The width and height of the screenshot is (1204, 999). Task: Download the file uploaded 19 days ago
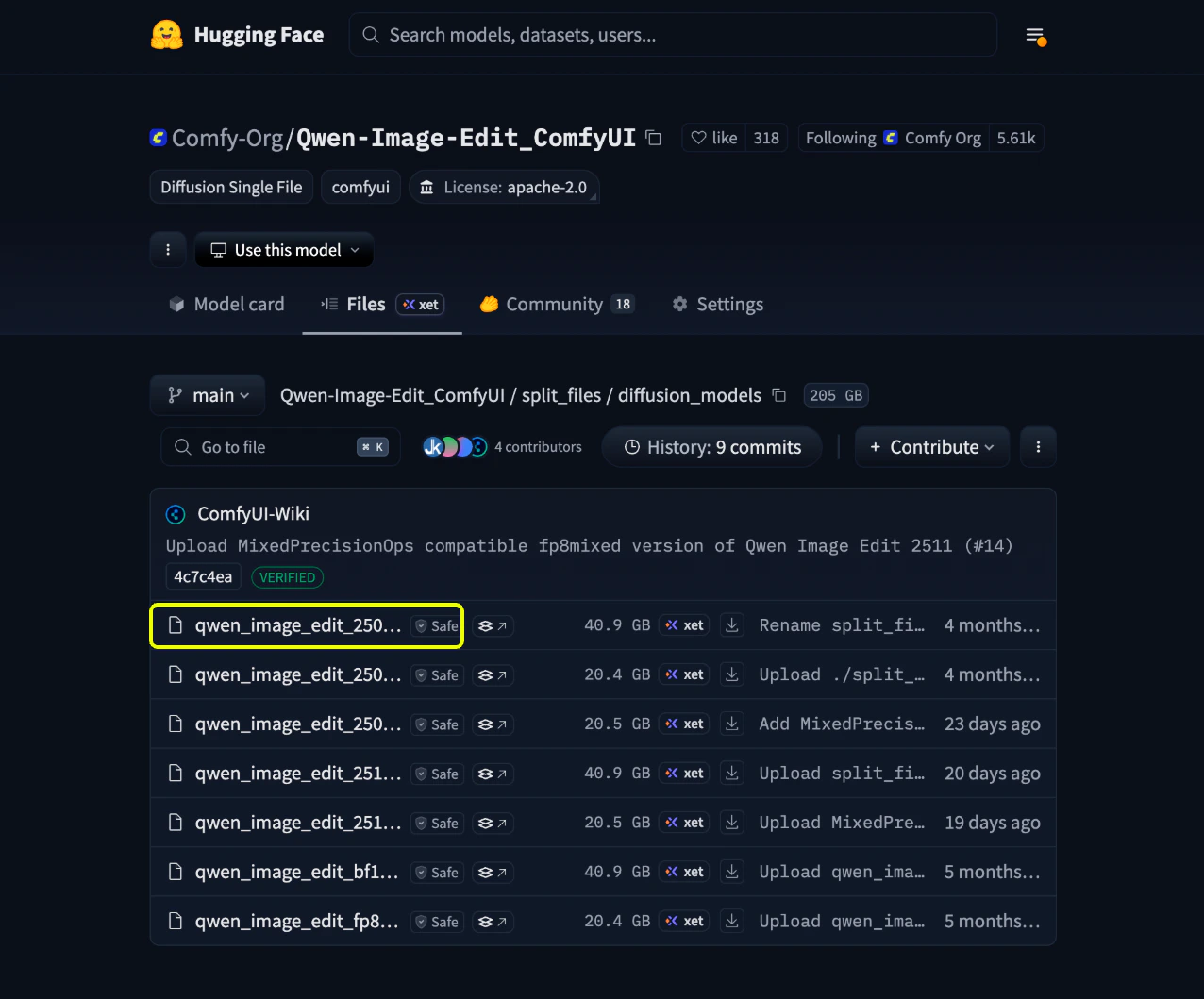[731, 823]
